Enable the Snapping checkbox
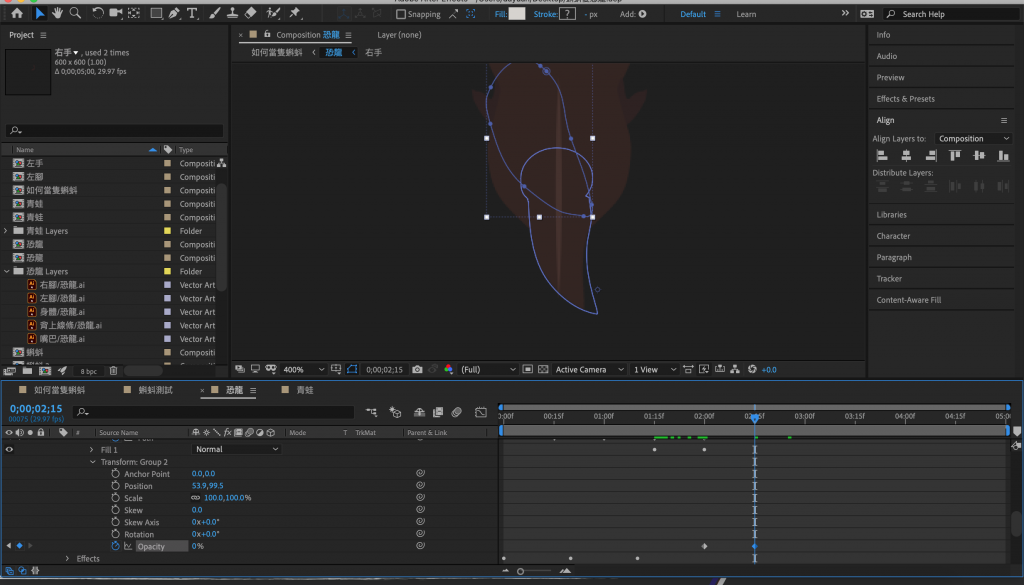This screenshot has height=585, width=1024. point(401,14)
